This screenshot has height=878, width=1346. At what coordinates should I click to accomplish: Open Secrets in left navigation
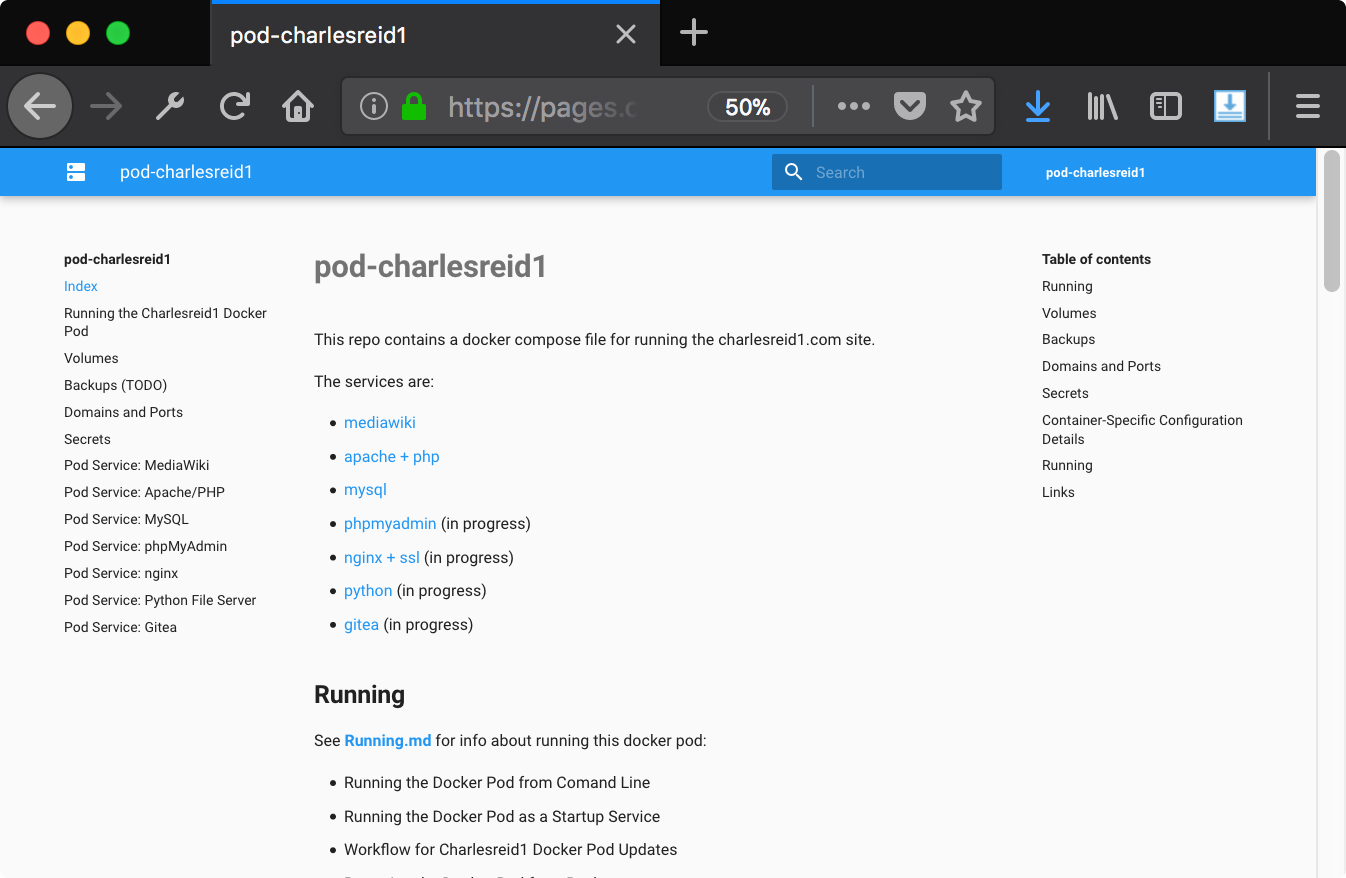(x=87, y=439)
